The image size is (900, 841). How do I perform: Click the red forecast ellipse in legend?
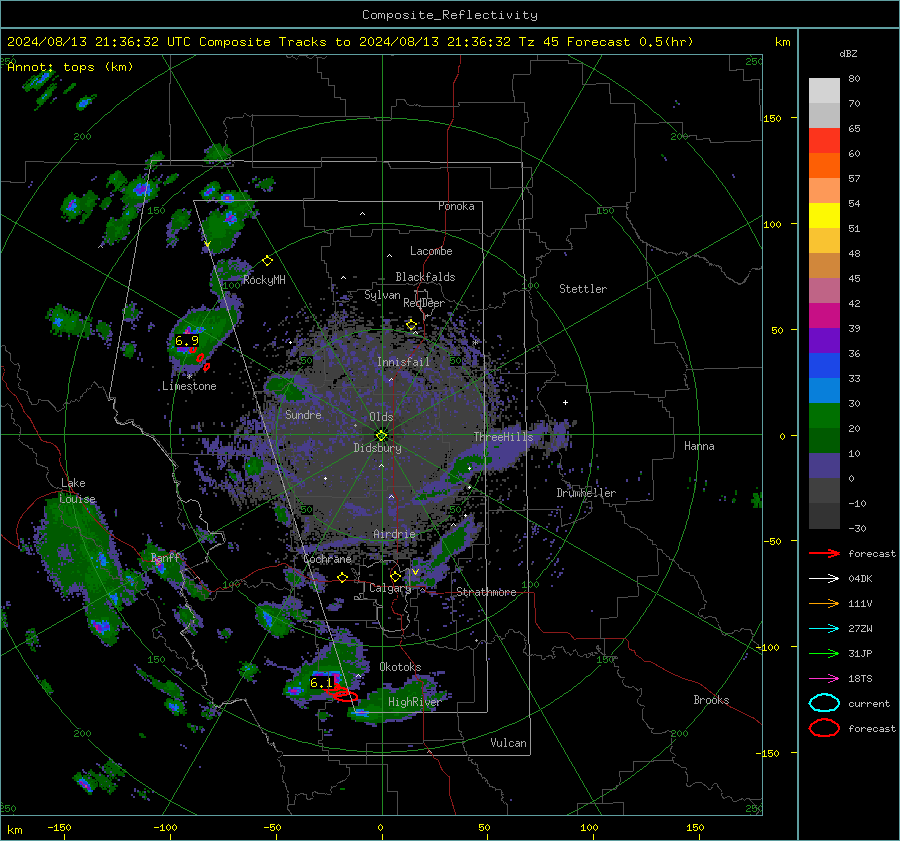coord(824,728)
